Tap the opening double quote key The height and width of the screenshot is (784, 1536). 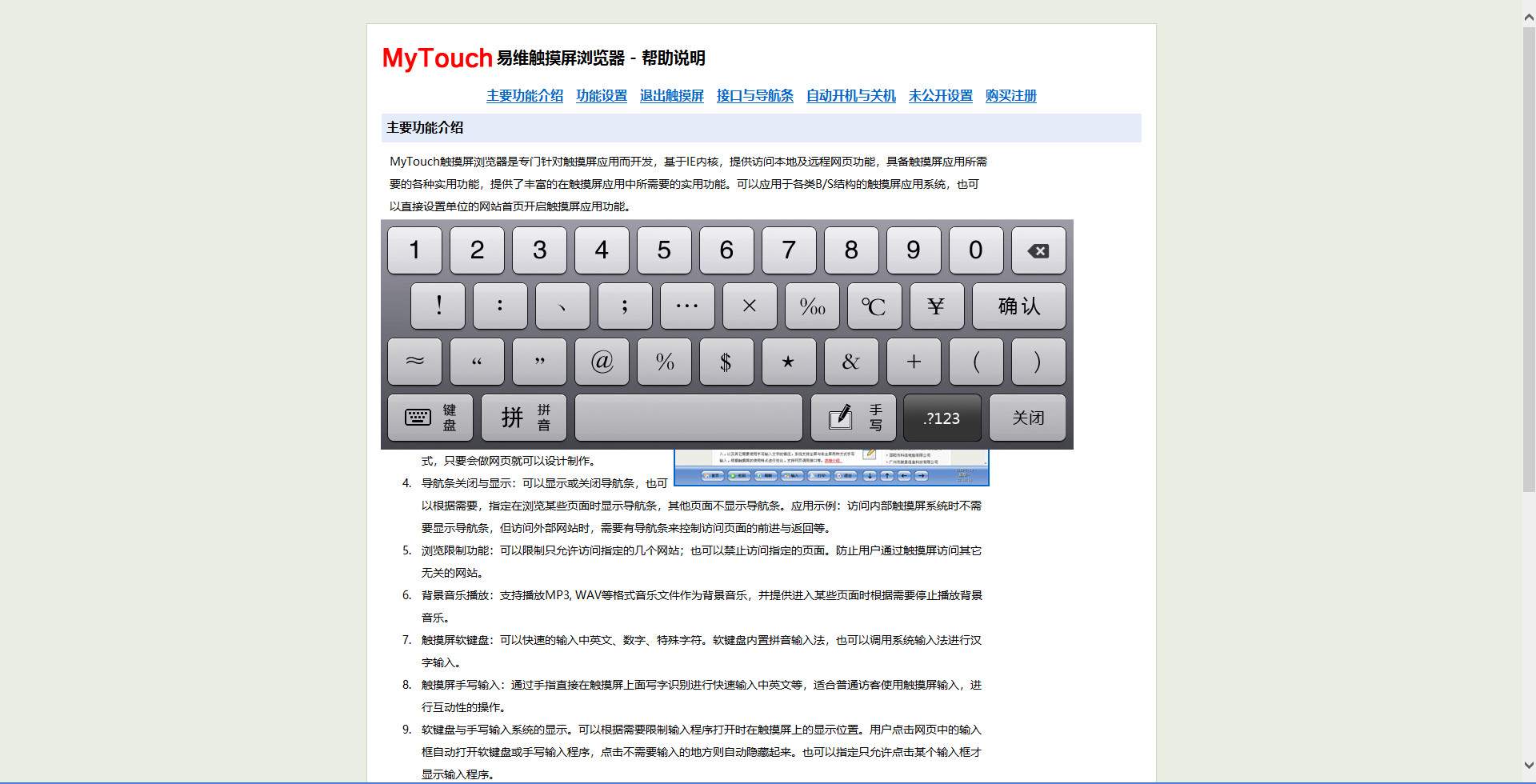coord(477,362)
